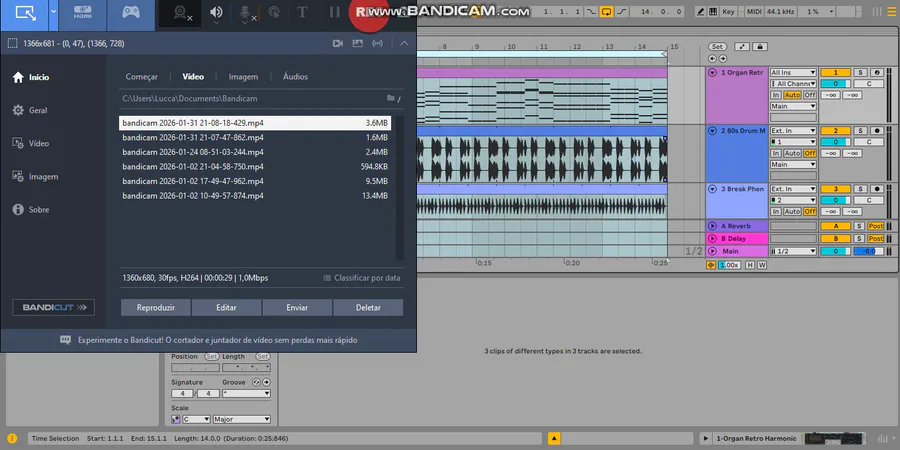Click the video camera icon in Bandicam info bar

338,44
